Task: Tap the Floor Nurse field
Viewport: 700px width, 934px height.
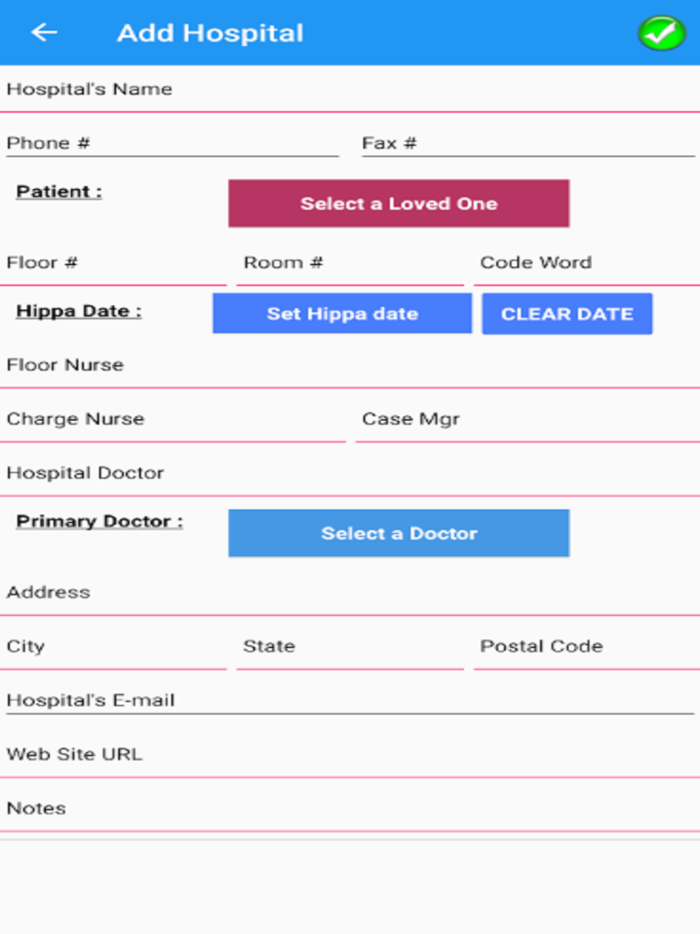Action: coord(350,365)
